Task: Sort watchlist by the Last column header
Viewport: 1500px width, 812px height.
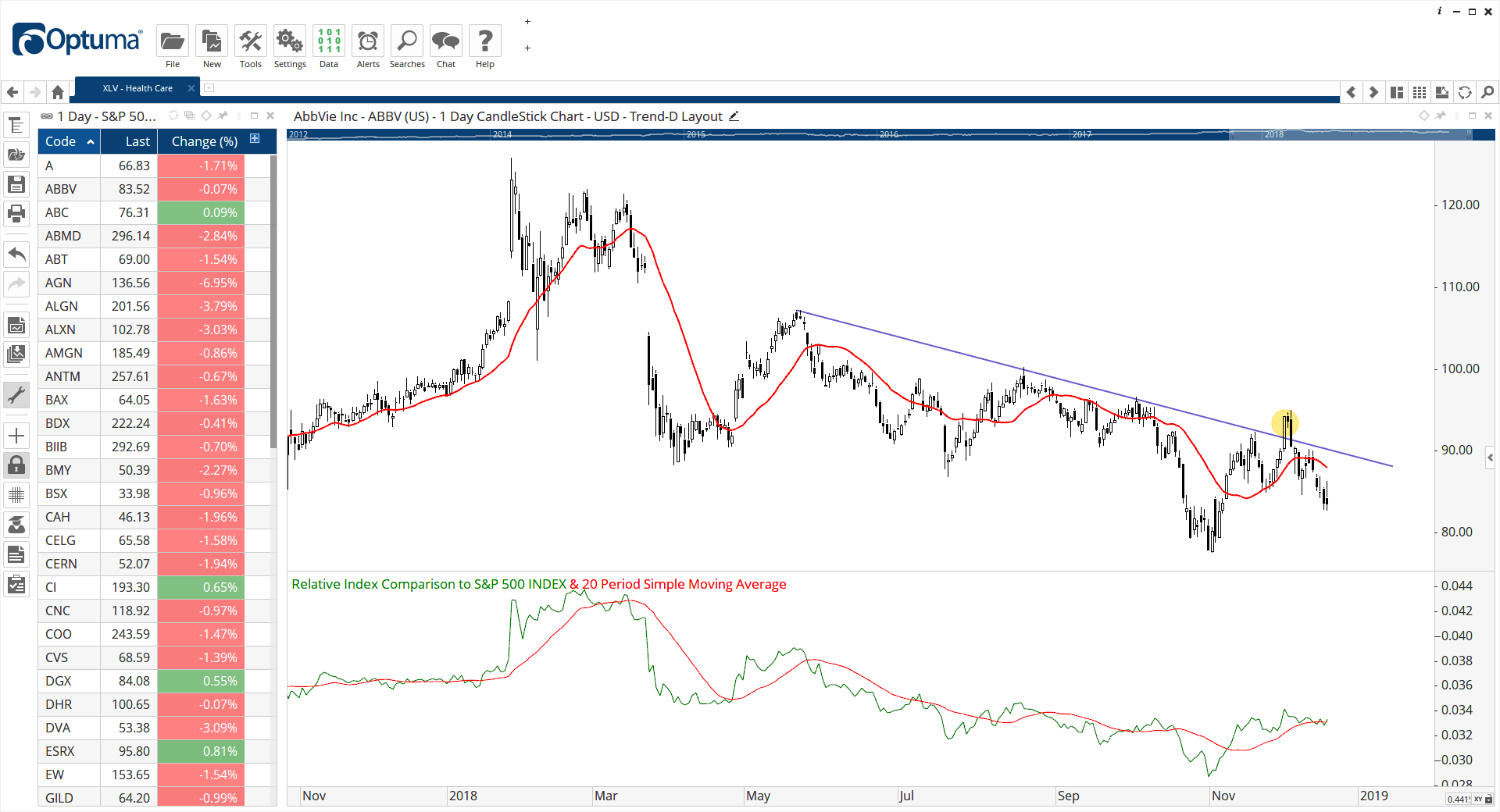Action: (130, 141)
